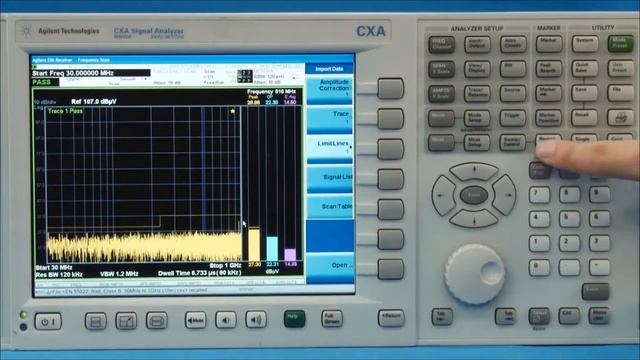
Task: Push the hardware button beside Amplitude Correction
Action: (390, 89)
